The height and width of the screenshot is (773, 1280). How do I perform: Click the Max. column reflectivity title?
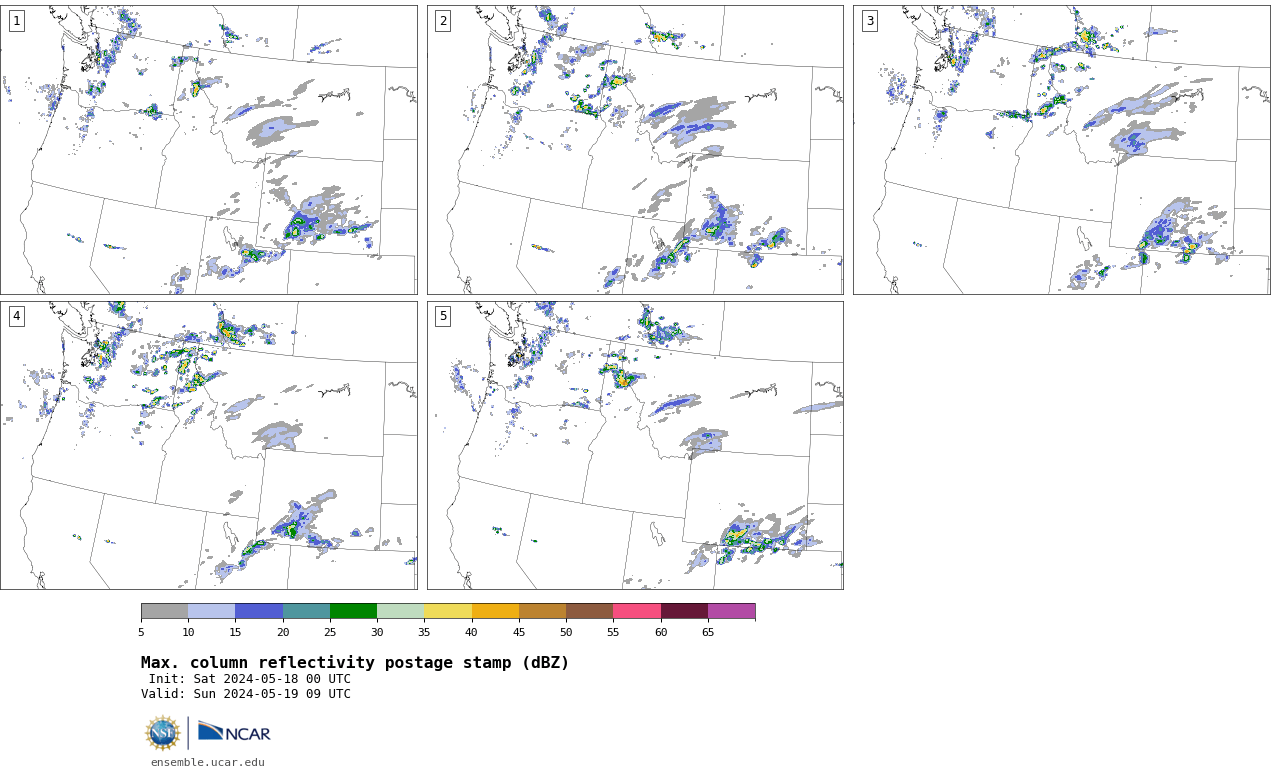355,663
